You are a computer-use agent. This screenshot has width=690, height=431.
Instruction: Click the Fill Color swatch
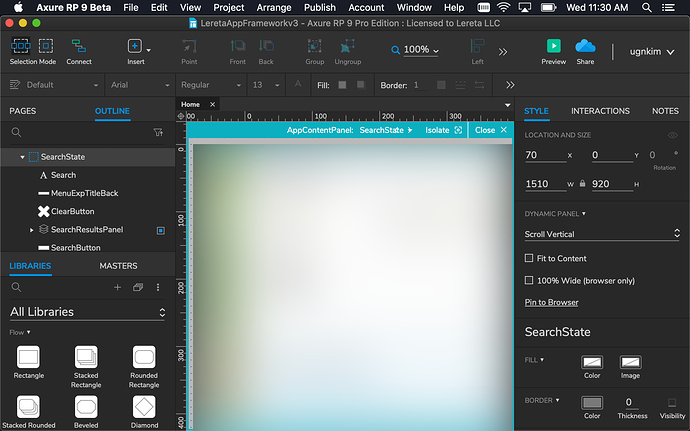(x=592, y=362)
